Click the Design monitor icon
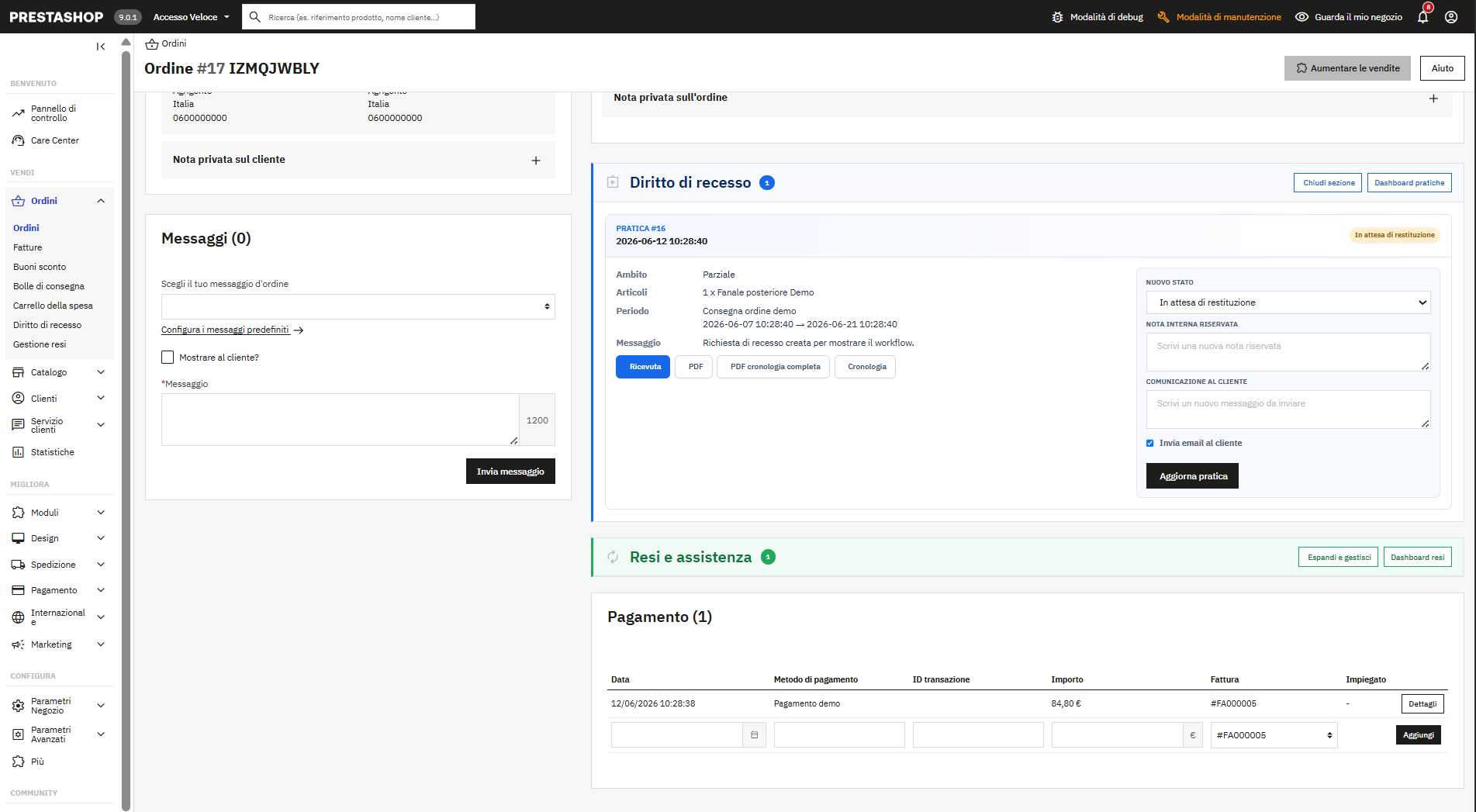 click(x=19, y=538)
